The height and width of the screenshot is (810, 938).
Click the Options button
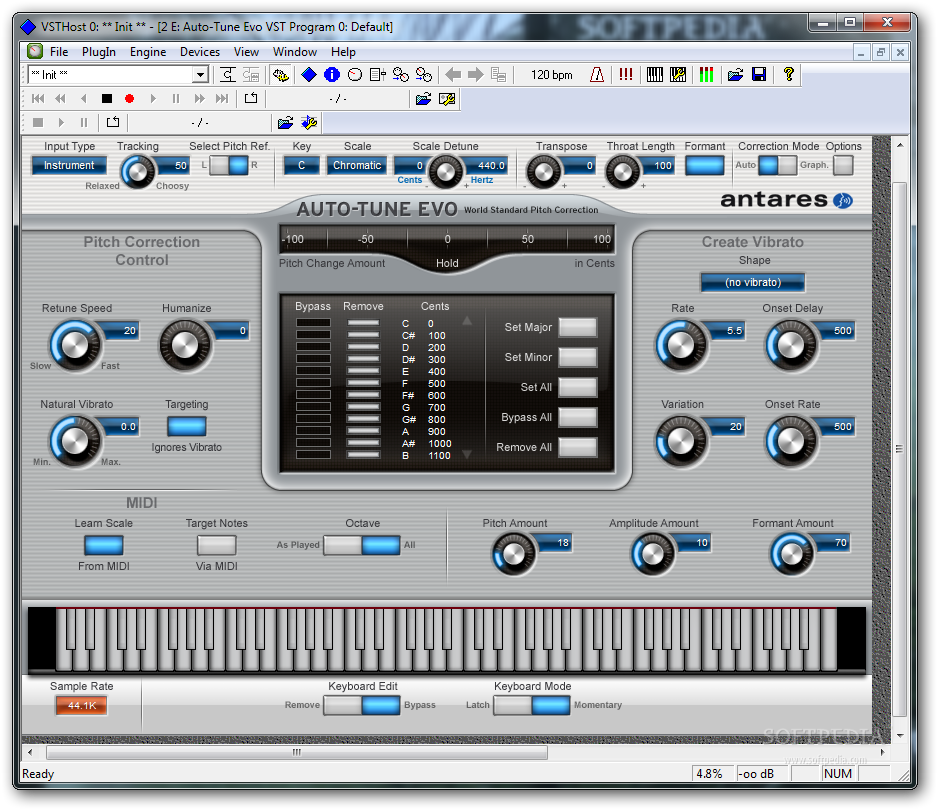tap(843, 165)
